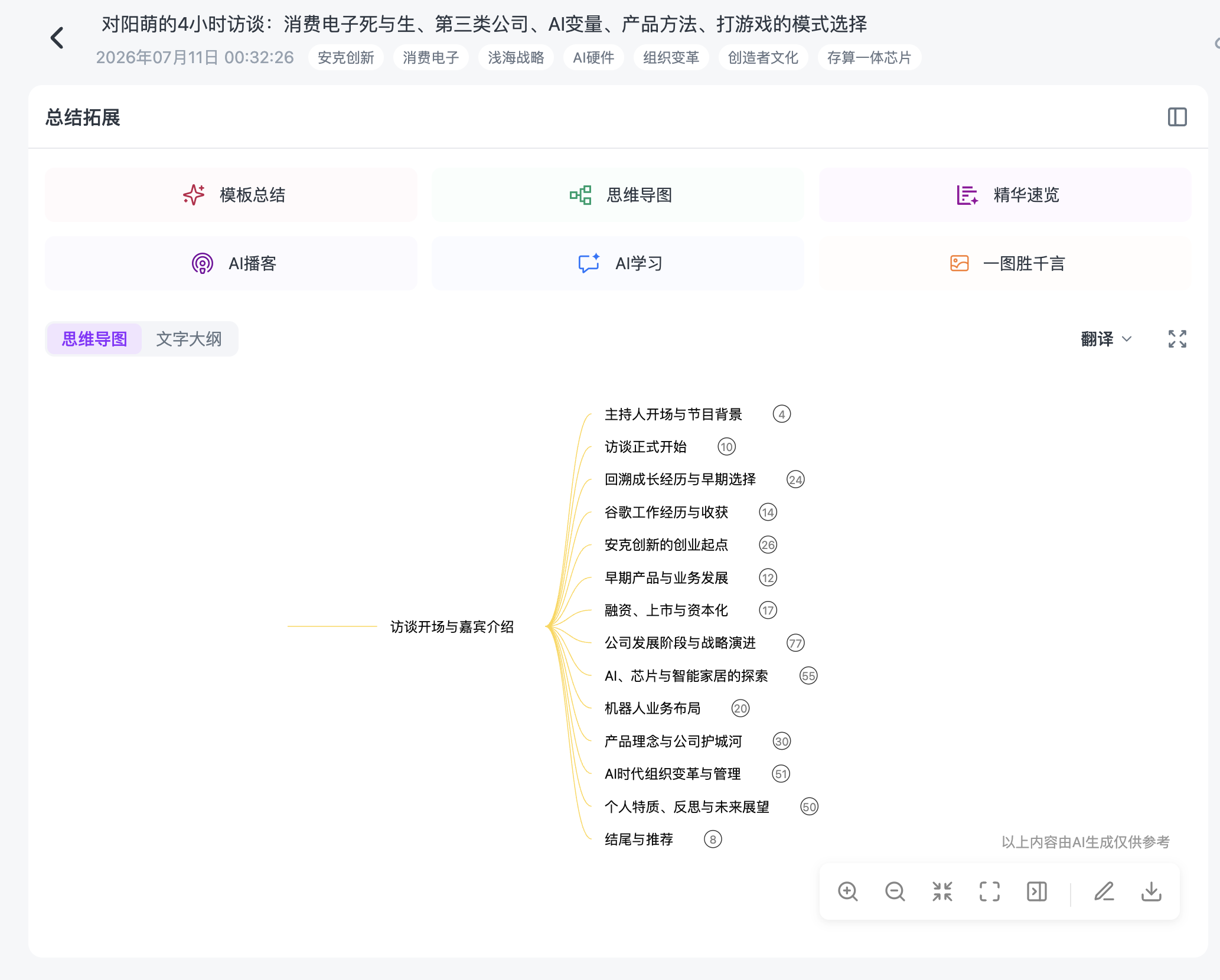Select node 个人特质、反思与未来展望
Screen dimensions: 1220x980
click(687, 807)
